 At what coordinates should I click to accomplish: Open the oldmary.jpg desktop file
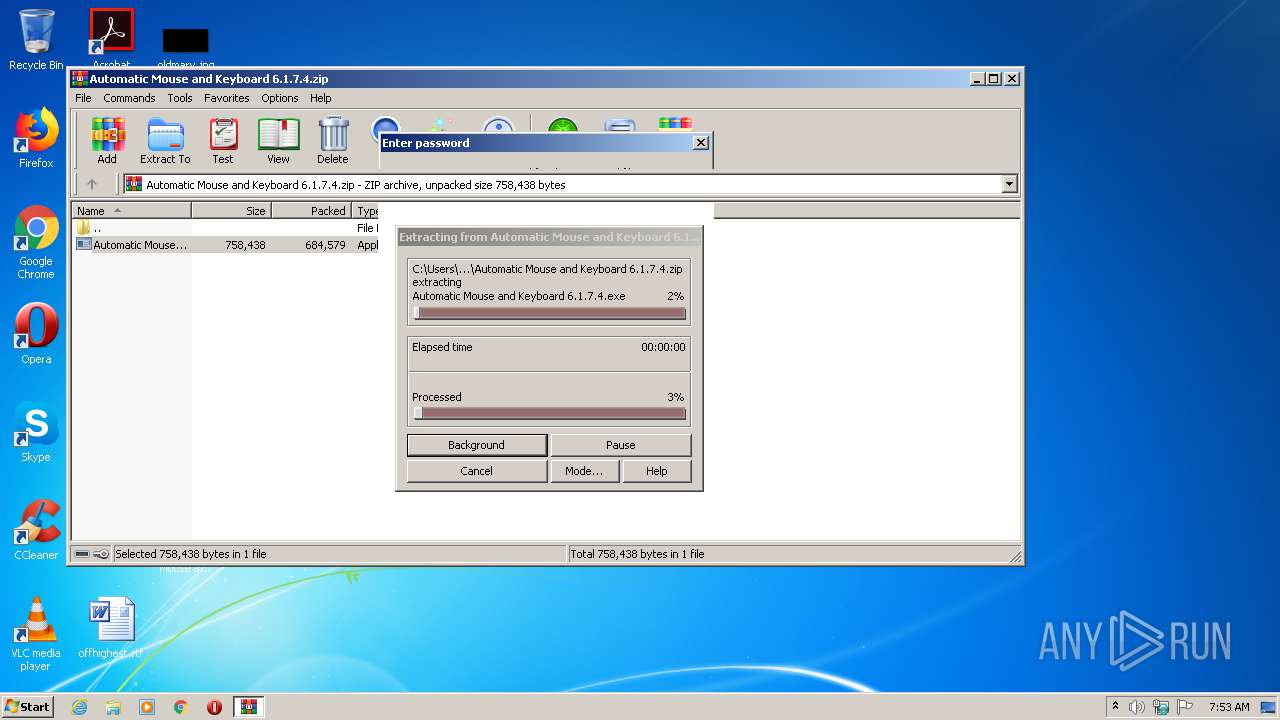(x=185, y=48)
